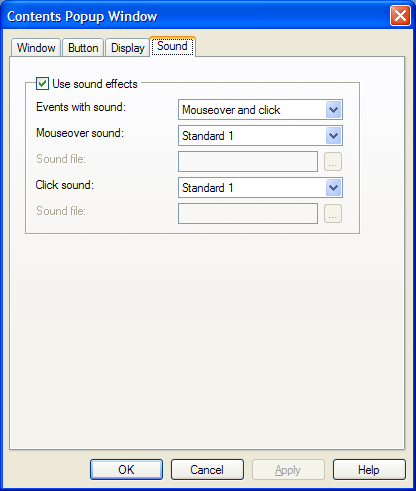Switch to the Window tab

[x=36, y=48]
